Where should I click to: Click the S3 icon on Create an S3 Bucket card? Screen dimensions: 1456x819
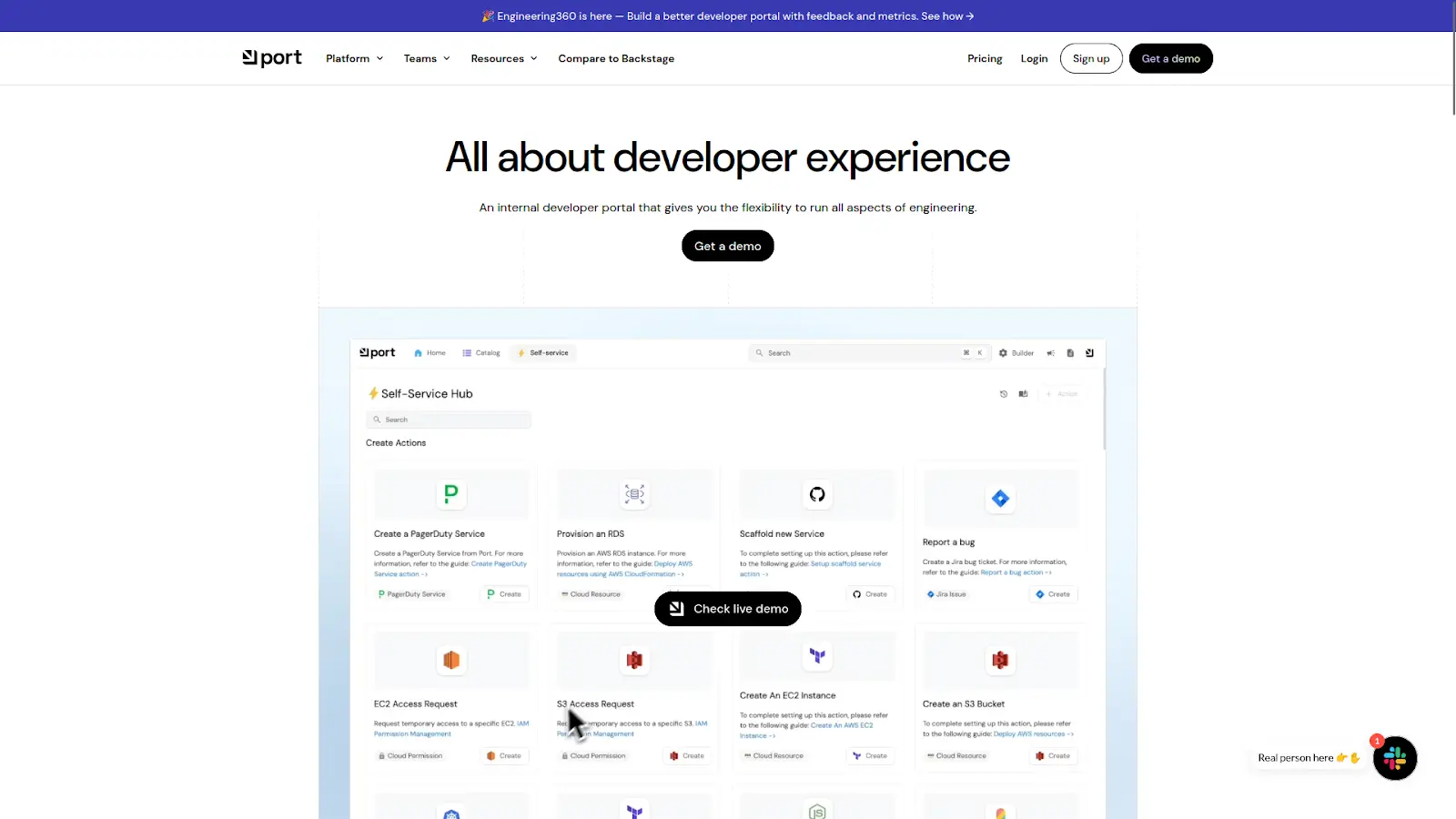pos(1000,660)
